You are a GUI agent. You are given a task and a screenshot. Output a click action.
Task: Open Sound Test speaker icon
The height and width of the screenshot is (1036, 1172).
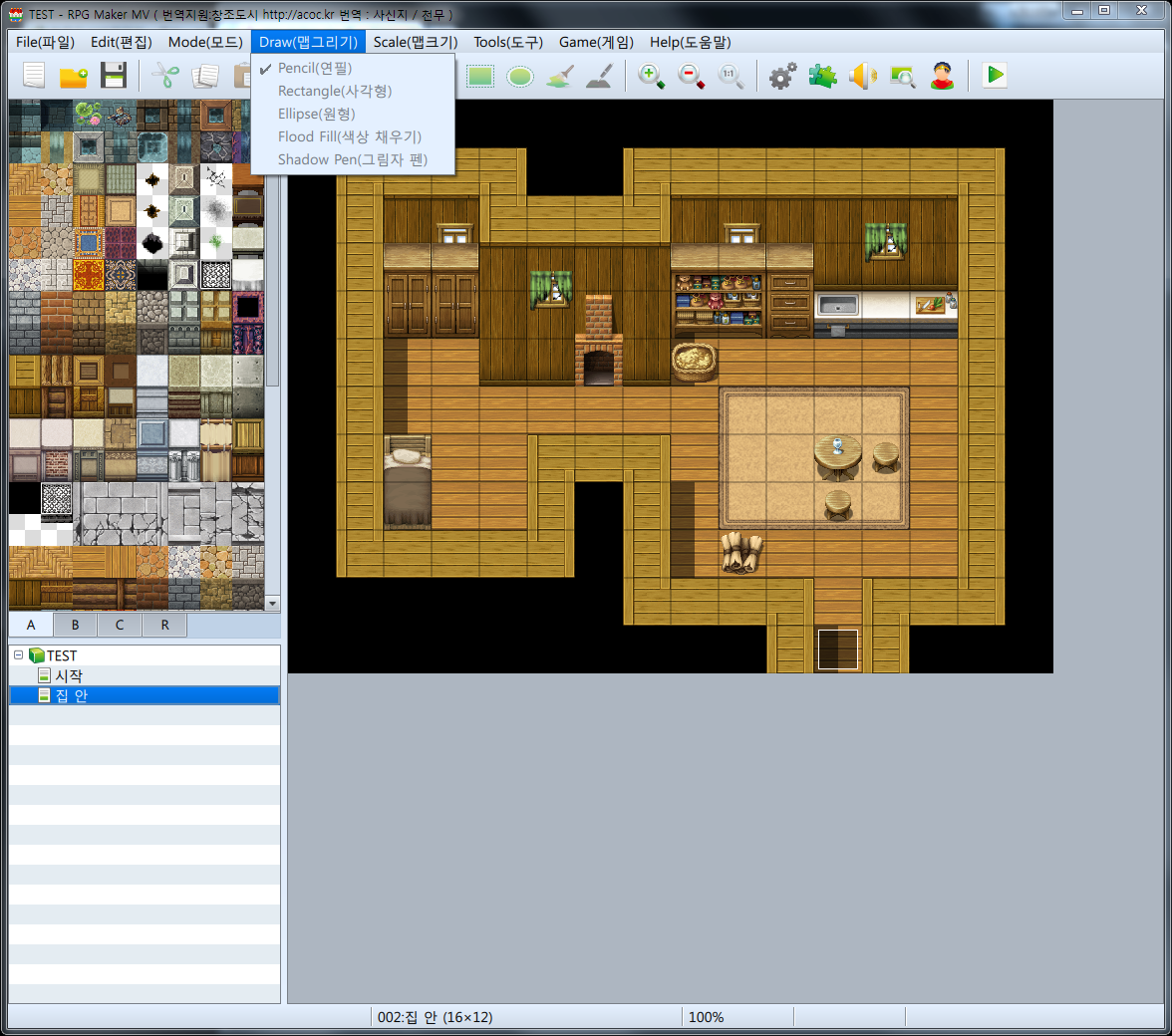point(863,76)
